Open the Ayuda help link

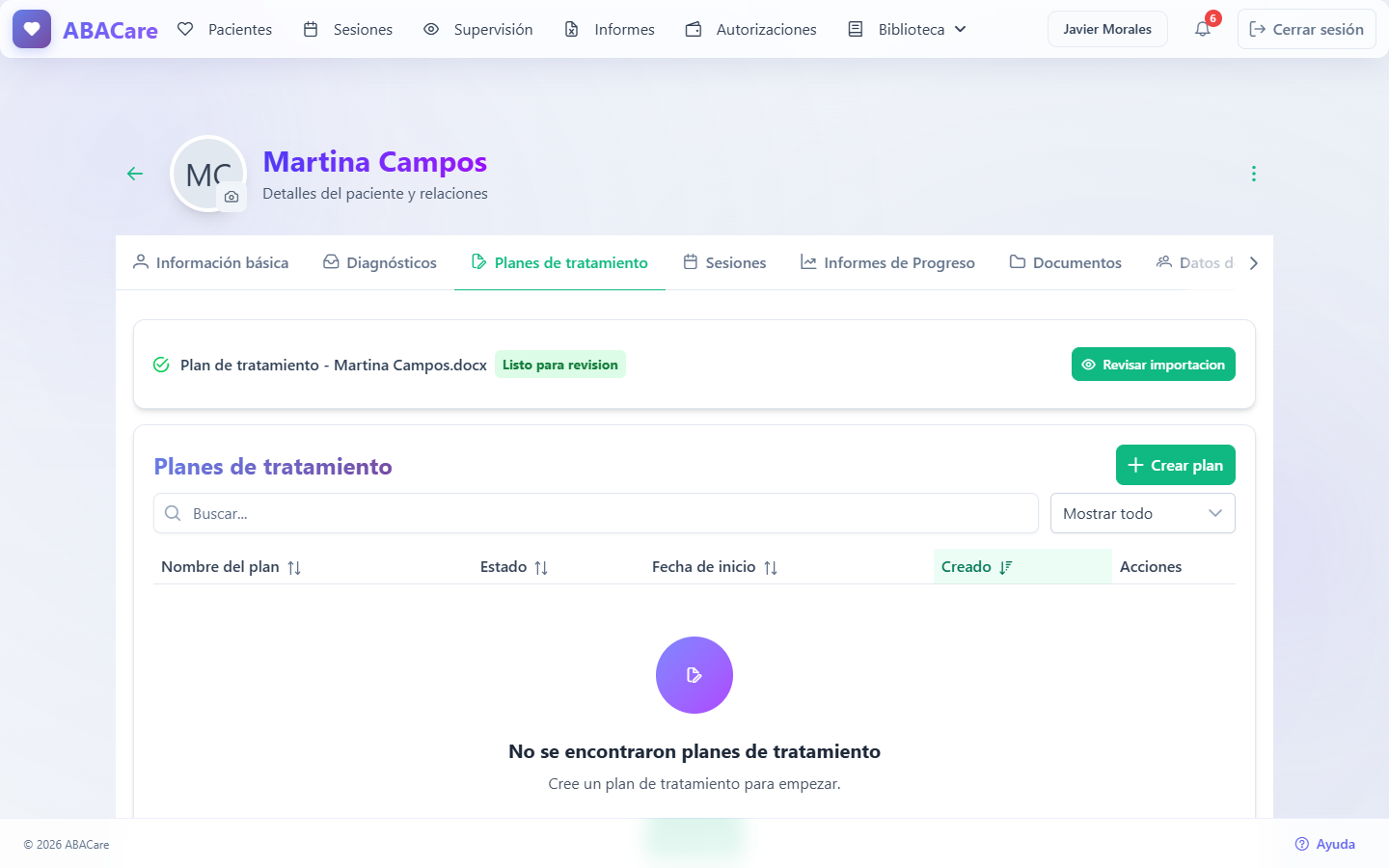pos(1325,844)
